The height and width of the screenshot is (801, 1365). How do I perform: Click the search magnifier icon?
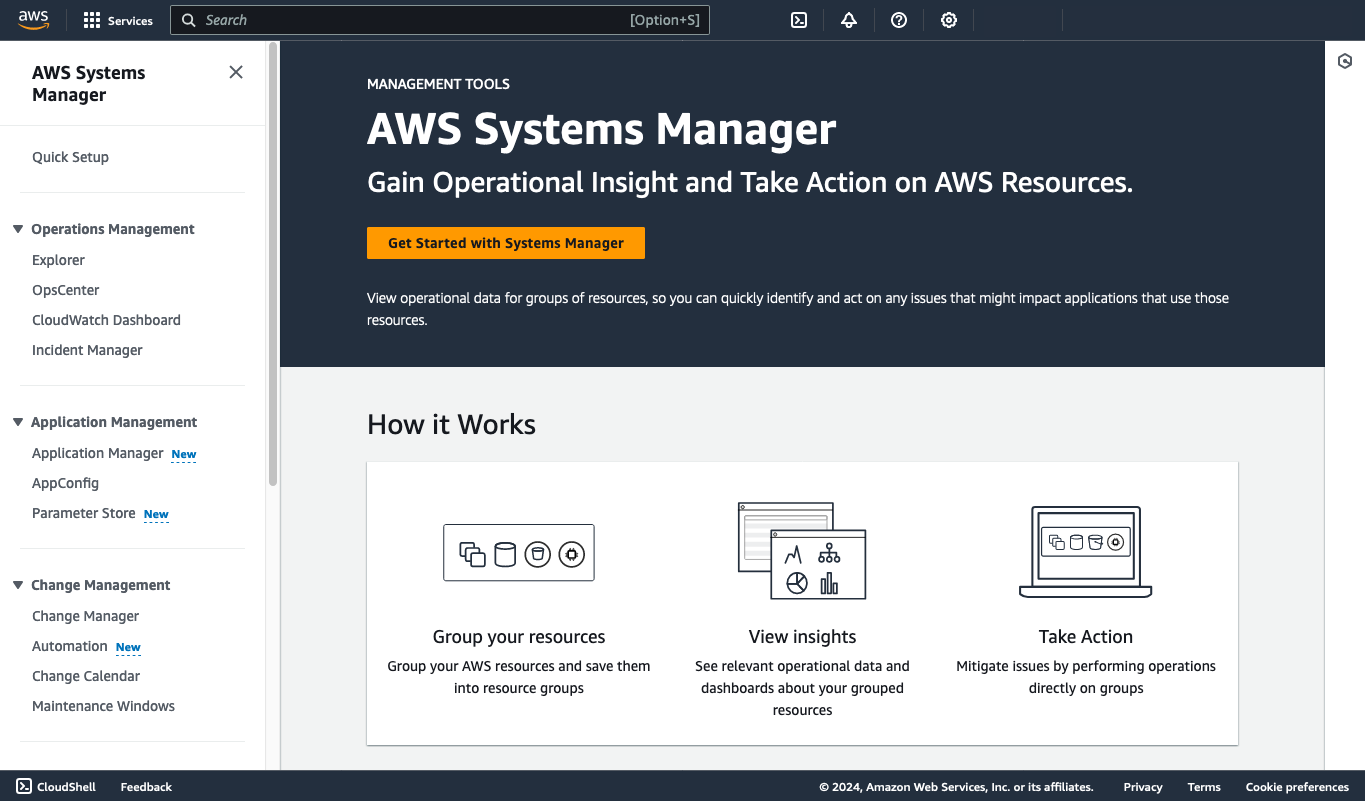pos(189,20)
